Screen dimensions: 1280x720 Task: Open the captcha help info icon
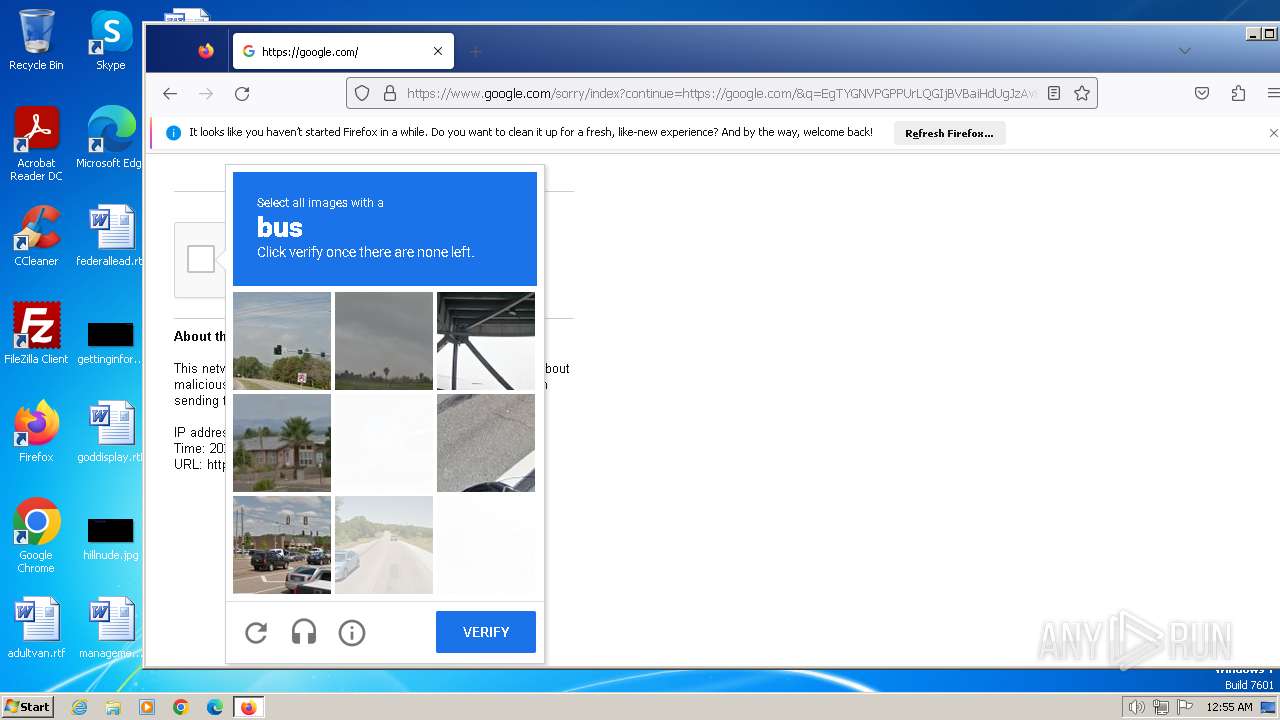pos(352,632)
